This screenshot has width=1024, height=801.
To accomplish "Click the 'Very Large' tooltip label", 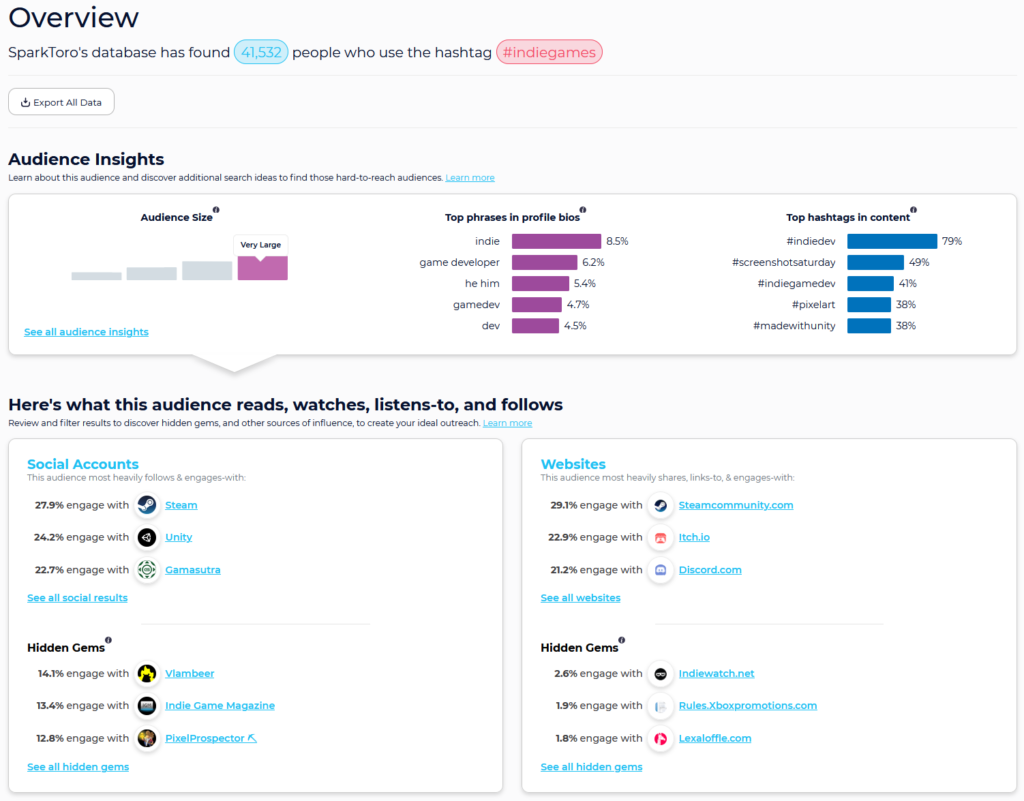I will pos(261,245).
